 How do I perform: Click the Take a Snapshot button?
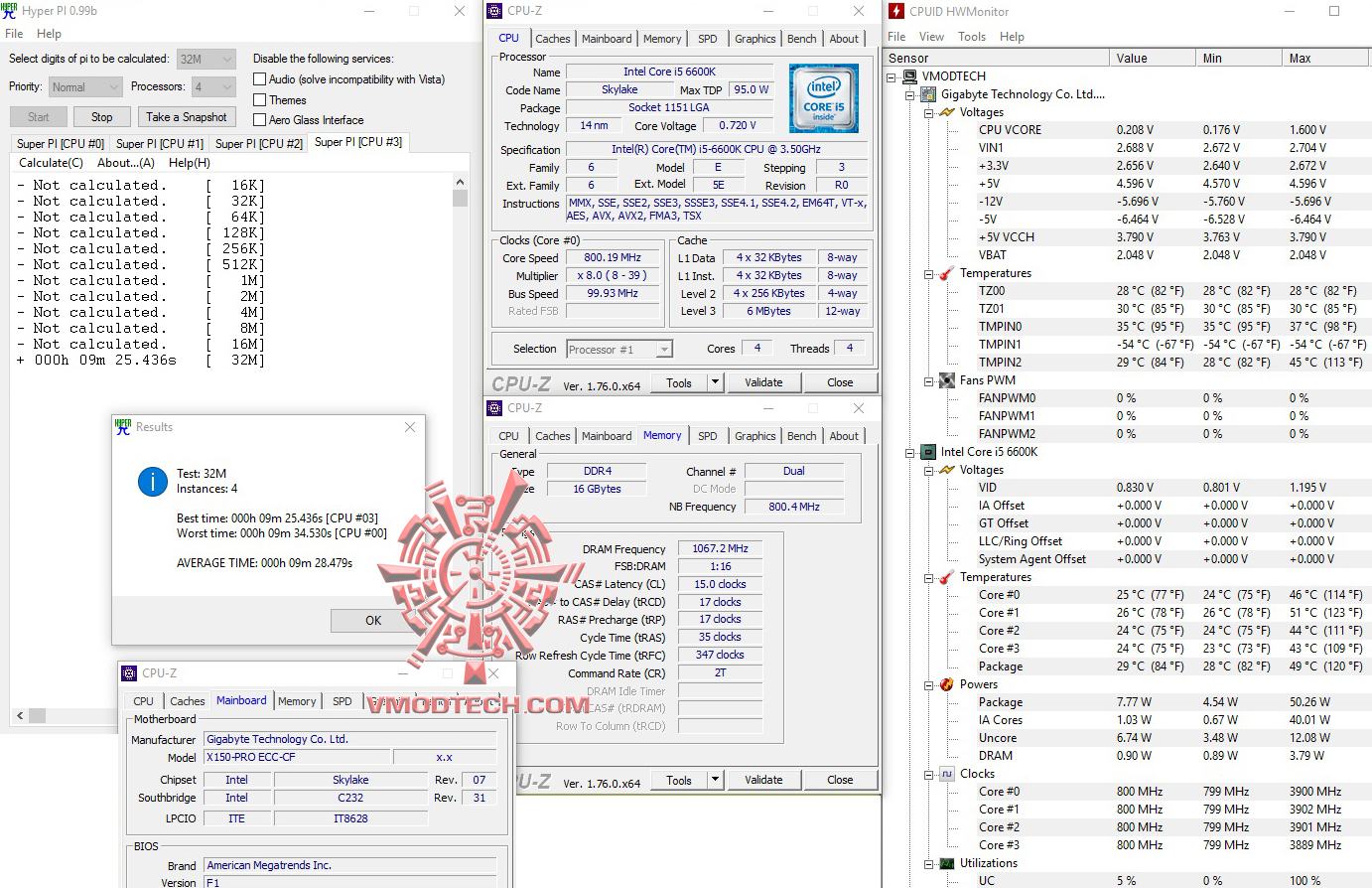[187, 117]
